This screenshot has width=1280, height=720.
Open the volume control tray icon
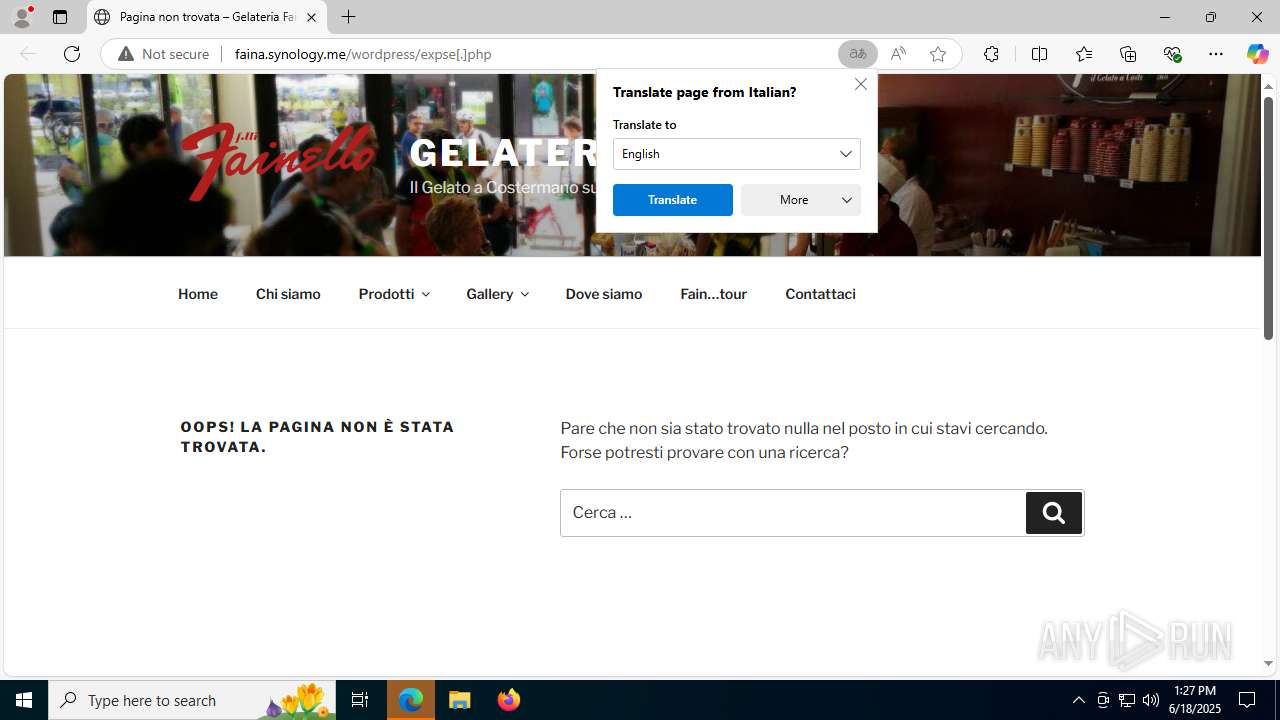1151,700
